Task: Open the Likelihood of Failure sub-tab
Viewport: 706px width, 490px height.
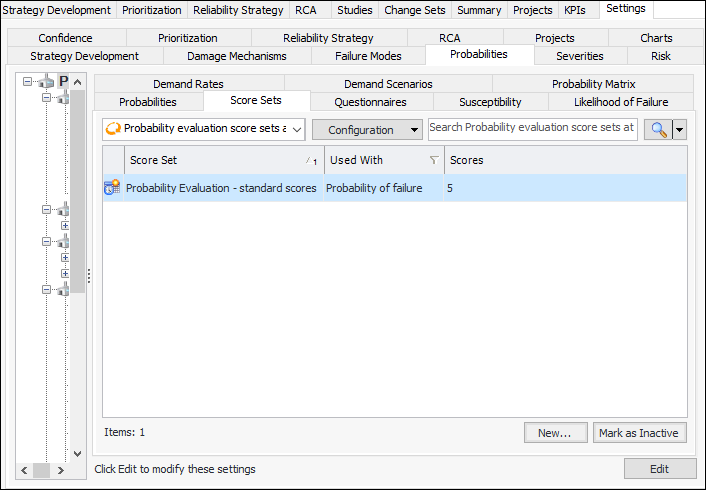Action: pyautogui.click(x=621, y=102)
